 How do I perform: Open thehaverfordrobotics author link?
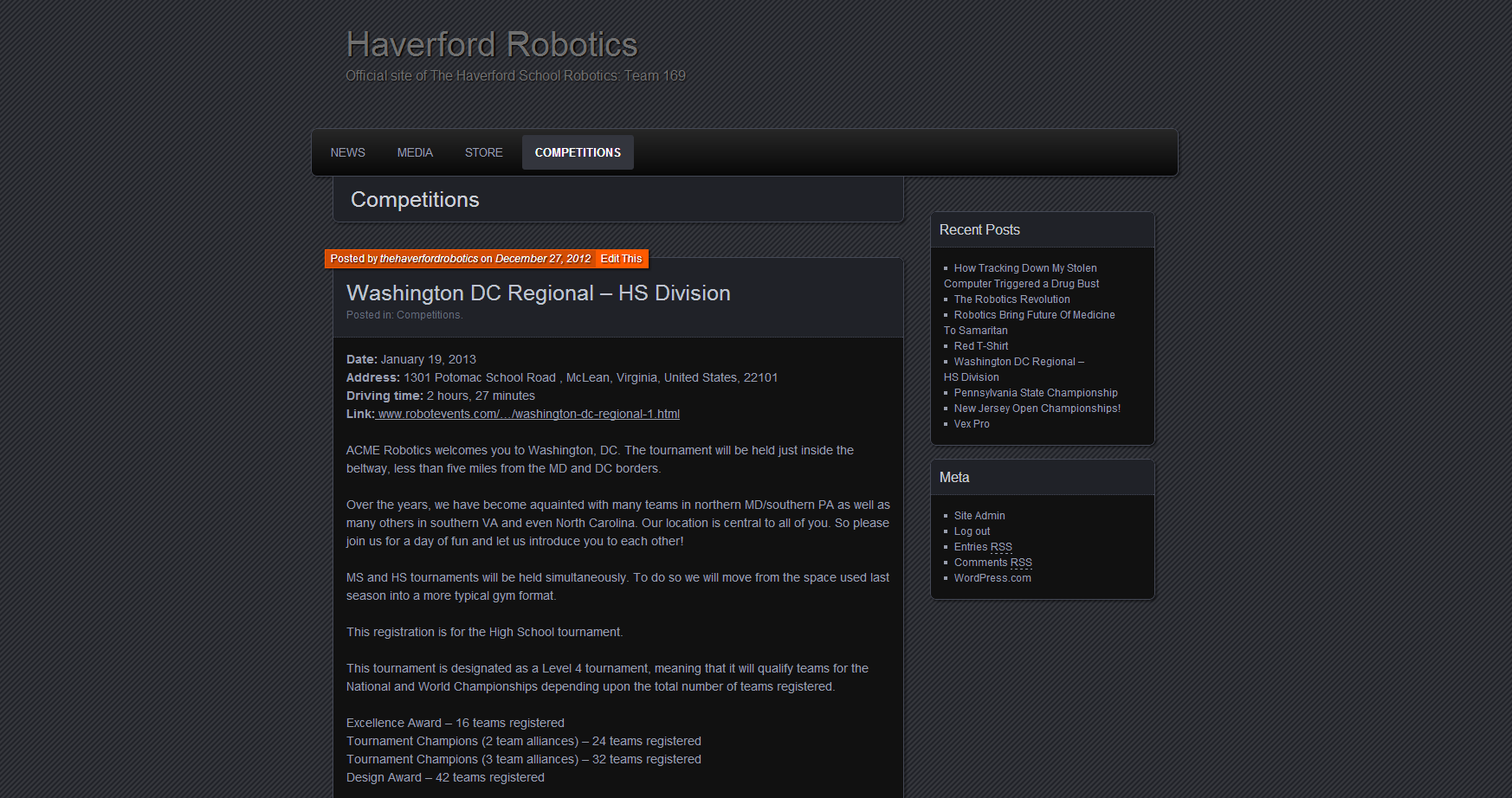(429, 259)
